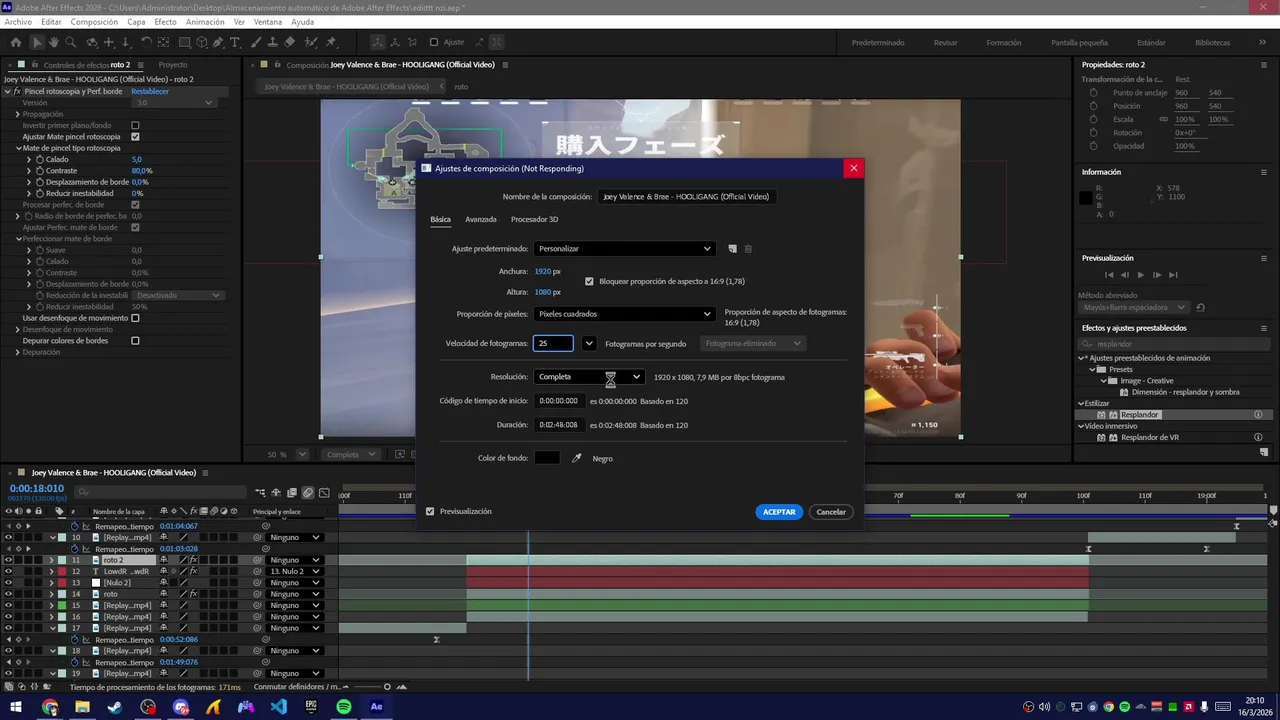1280x720 pixels.
Task: Click the Posición stopwatch in Propiedades
Action: [x=1093, y=106]
